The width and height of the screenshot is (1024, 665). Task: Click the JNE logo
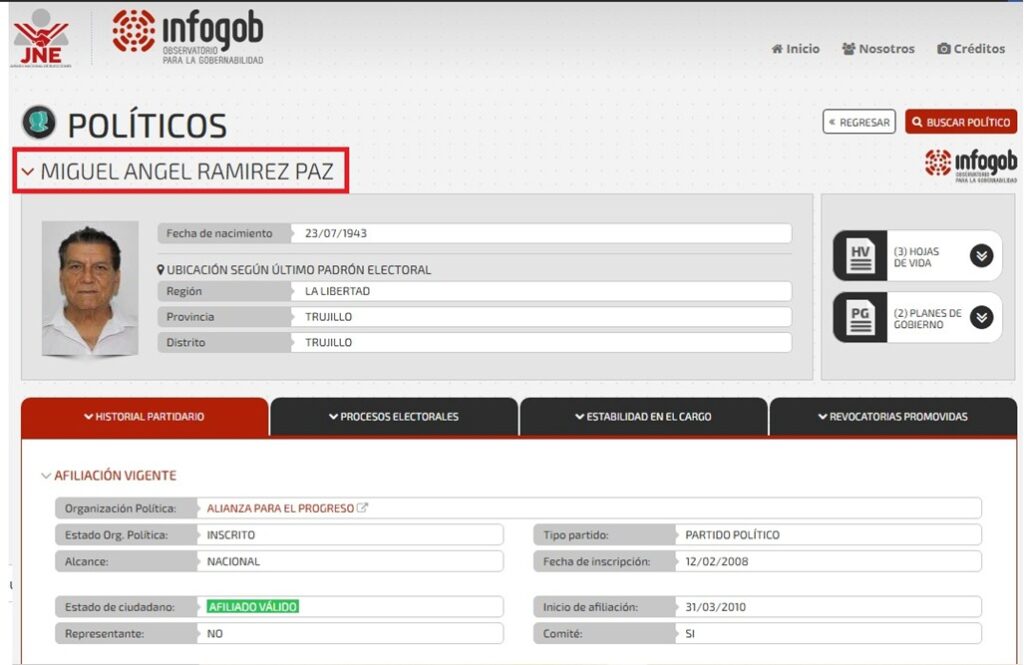tap(39, 39)
